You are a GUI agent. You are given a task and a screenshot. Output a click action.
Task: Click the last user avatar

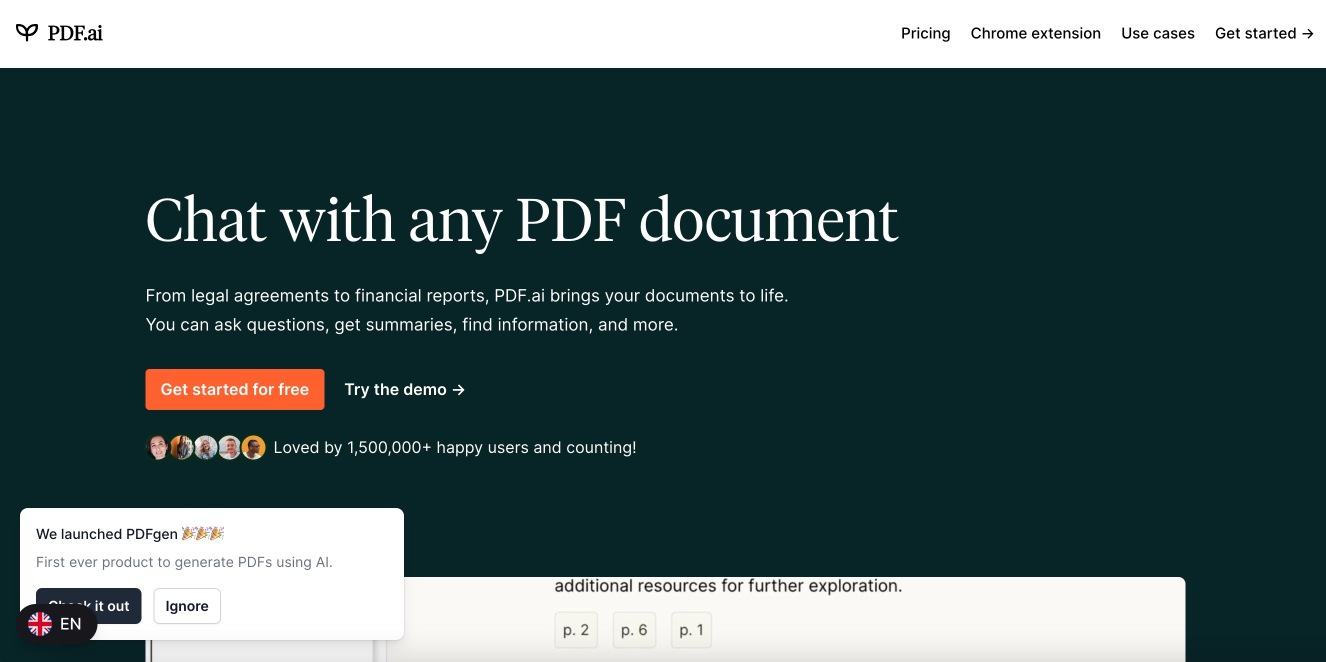coord(254,447)
